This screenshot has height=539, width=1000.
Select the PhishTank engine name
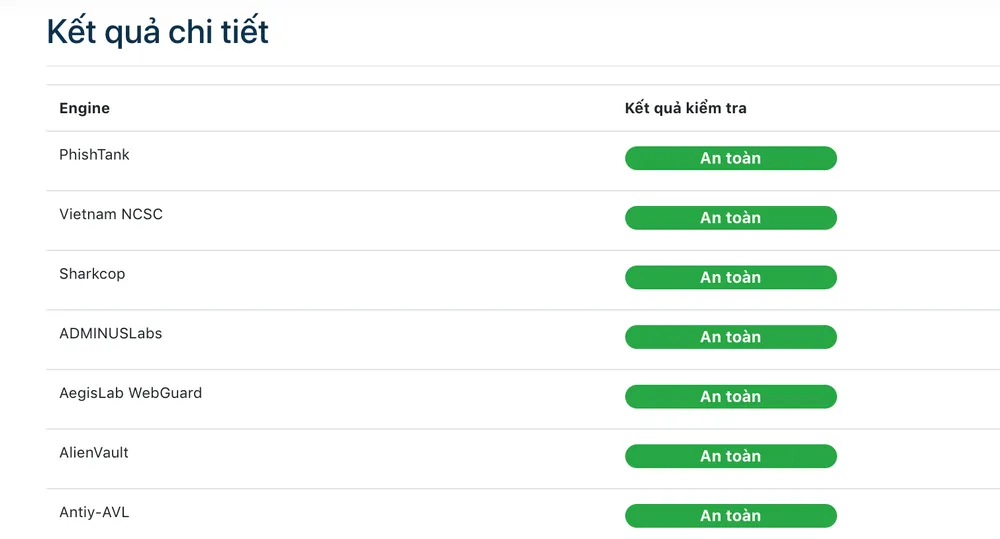tap(94, 155)
